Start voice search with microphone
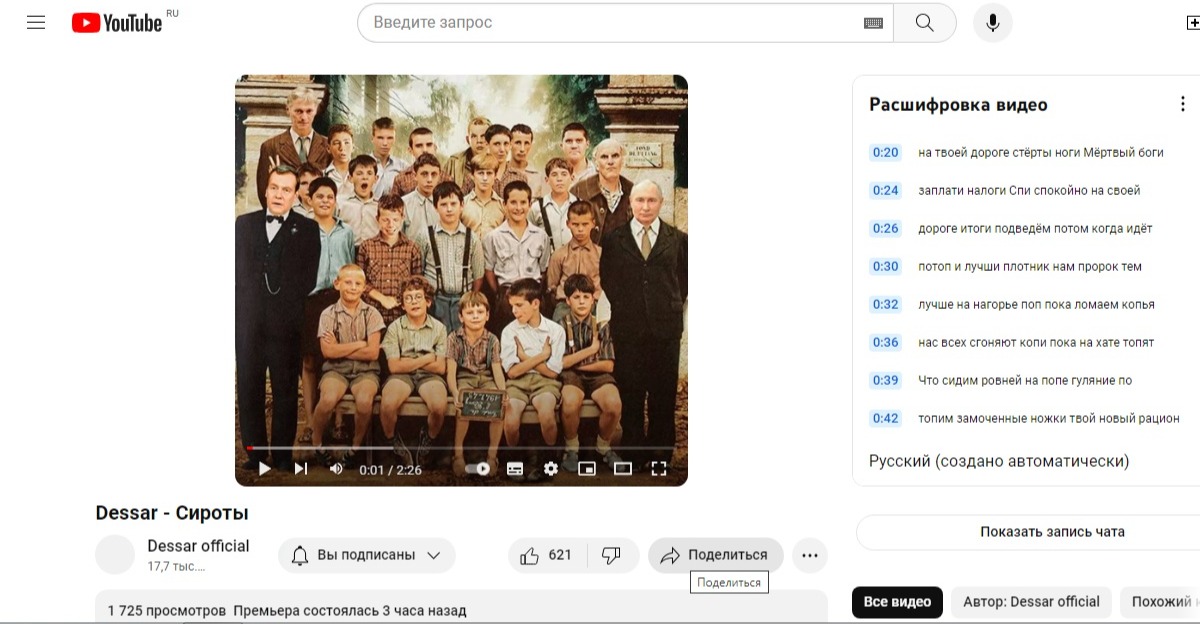The height and width of the screenshot is (624, 1200). [992, 22]
